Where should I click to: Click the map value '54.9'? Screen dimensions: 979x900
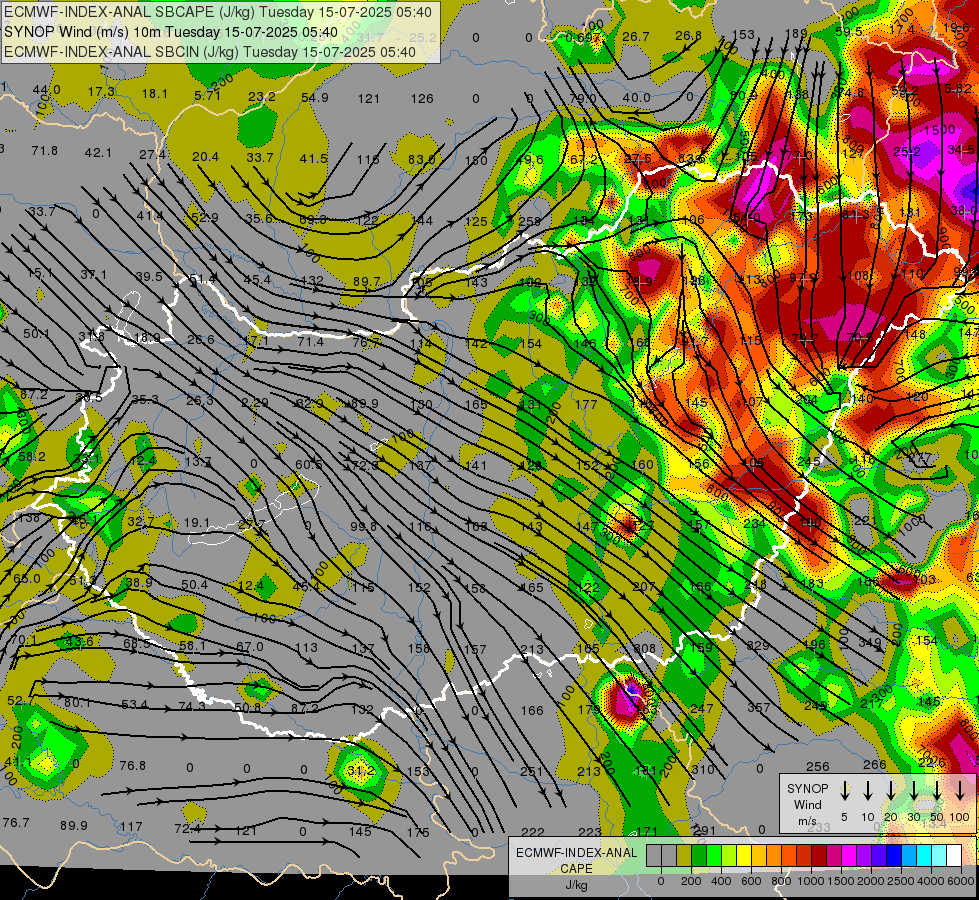coord(315,97)
